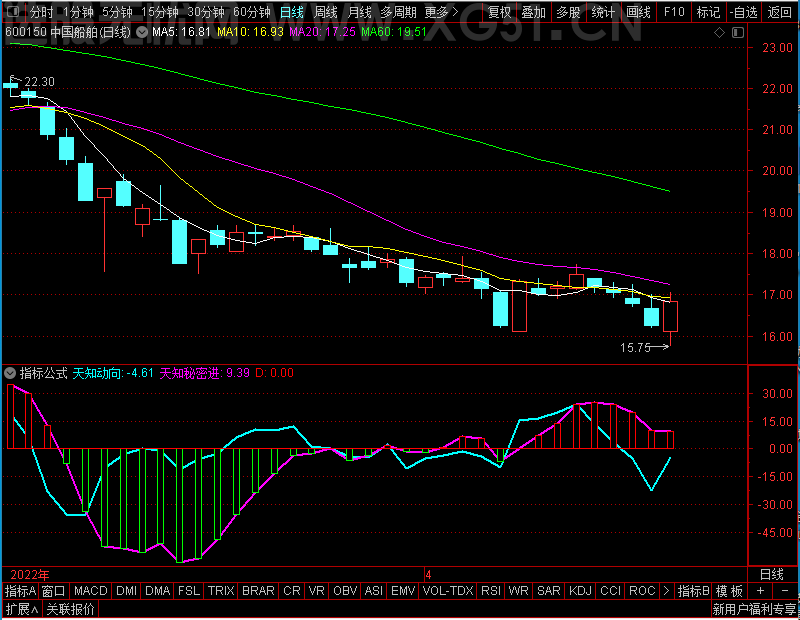Open the 多周期 multi-period view

398,12
